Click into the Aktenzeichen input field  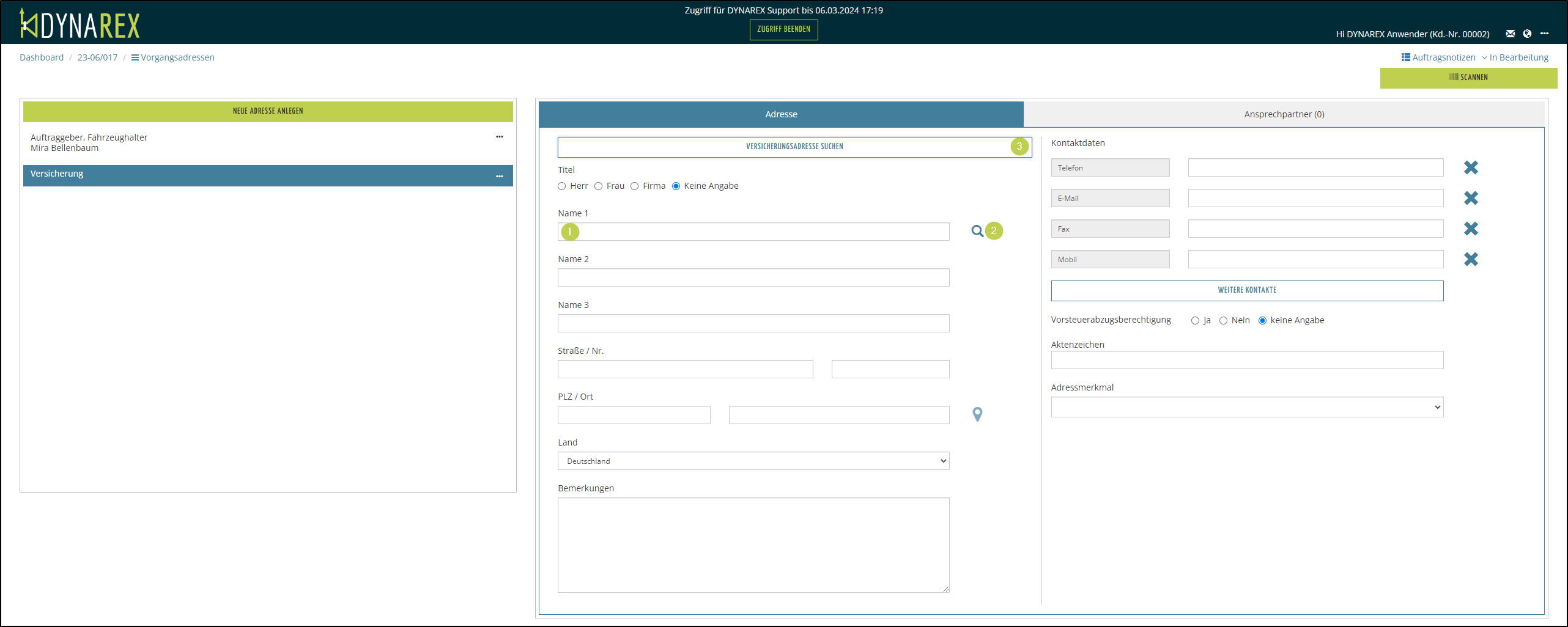pyautogui.click(x=1247, y=360)
